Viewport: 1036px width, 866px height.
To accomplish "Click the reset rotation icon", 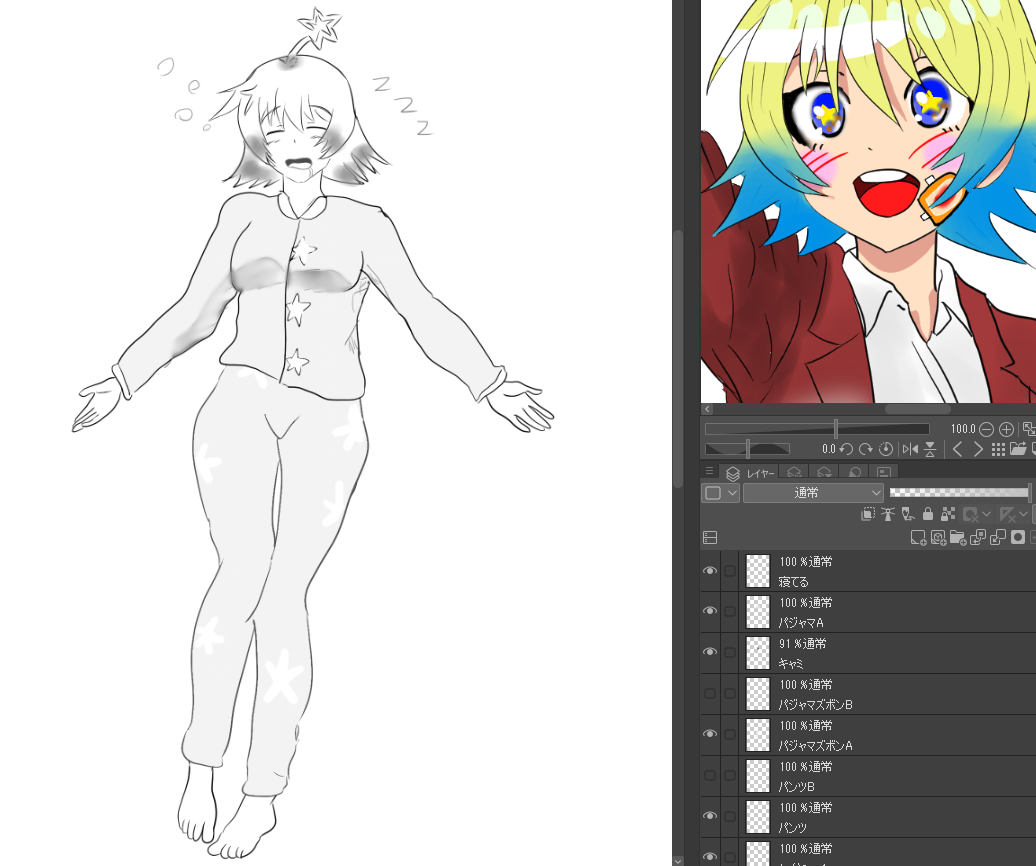I will (x=886, y=449).
